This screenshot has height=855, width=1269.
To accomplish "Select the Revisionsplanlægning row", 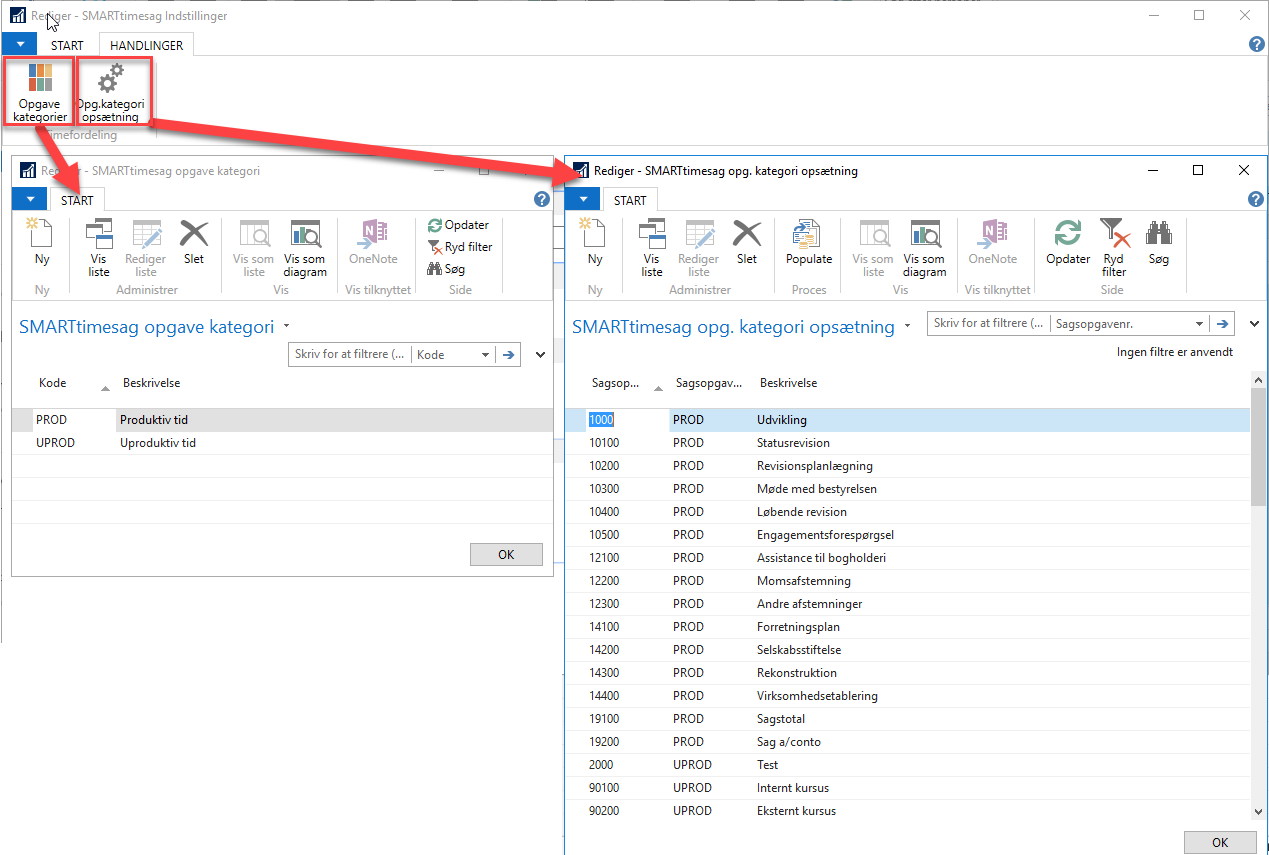I will pyautogui.click(x=908, y=466).
